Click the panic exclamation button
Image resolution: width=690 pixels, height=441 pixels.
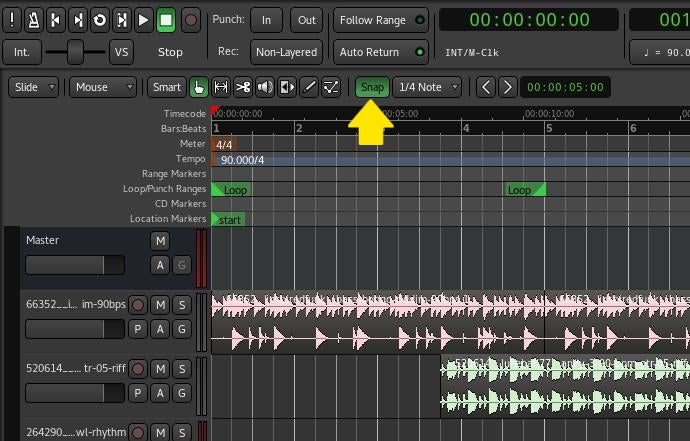click(13, 19)
